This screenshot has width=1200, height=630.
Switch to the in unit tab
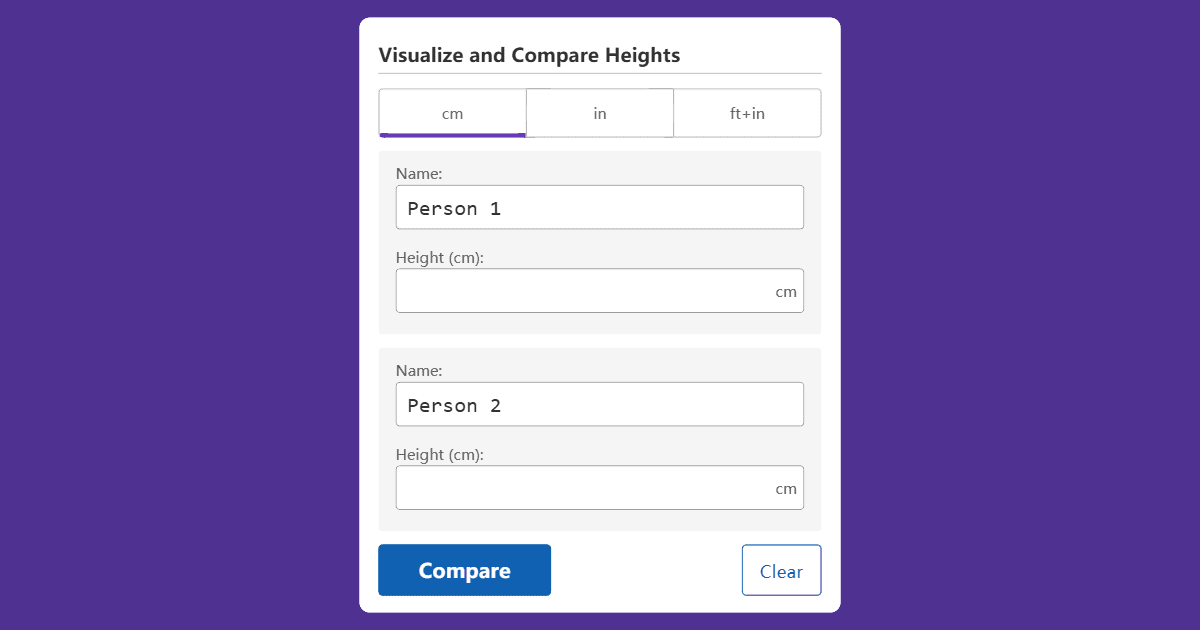click(x=599, y=112)
